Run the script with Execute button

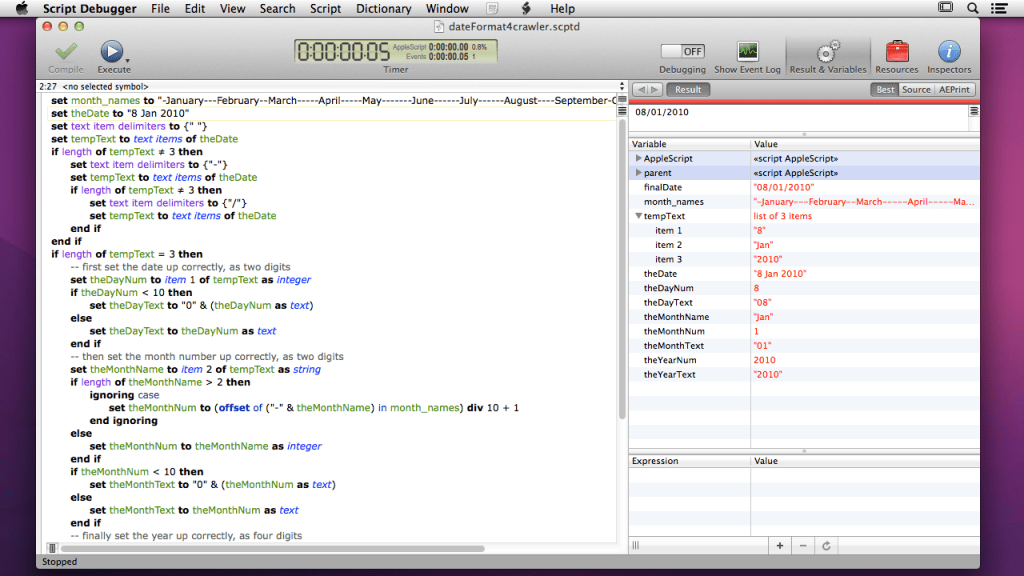(111, 52)
